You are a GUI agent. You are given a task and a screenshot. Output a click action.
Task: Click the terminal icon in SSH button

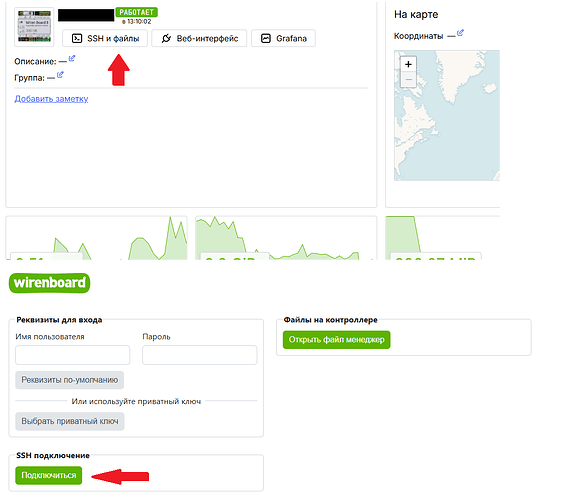[x=77, y=38]
